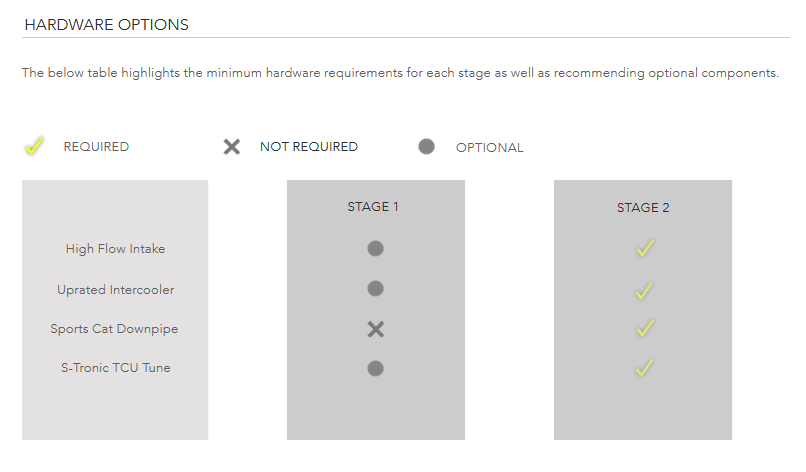Viewport: 806px width, 472px height.
Task: Click Stage 1 Uprated Intercooler optional dot
Action: (375, 288)
